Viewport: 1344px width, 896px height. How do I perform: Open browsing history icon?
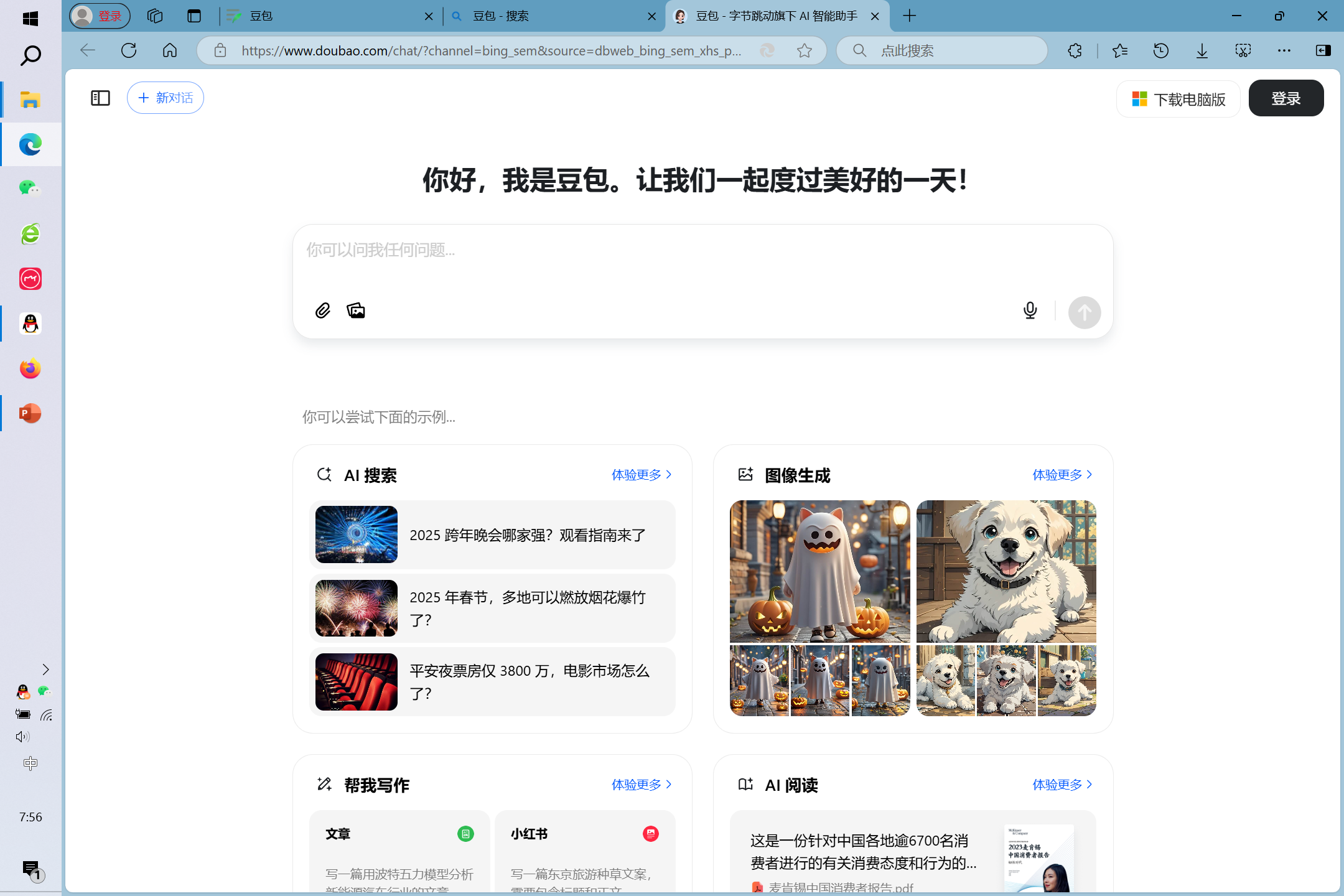point(1161,50)
